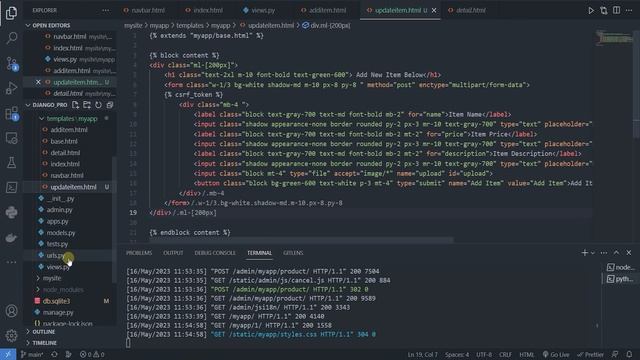Image resolution: width=640 pixels, height=360 pixels.
Task: Click Prettier in the status bar
Action: point(590,354)
